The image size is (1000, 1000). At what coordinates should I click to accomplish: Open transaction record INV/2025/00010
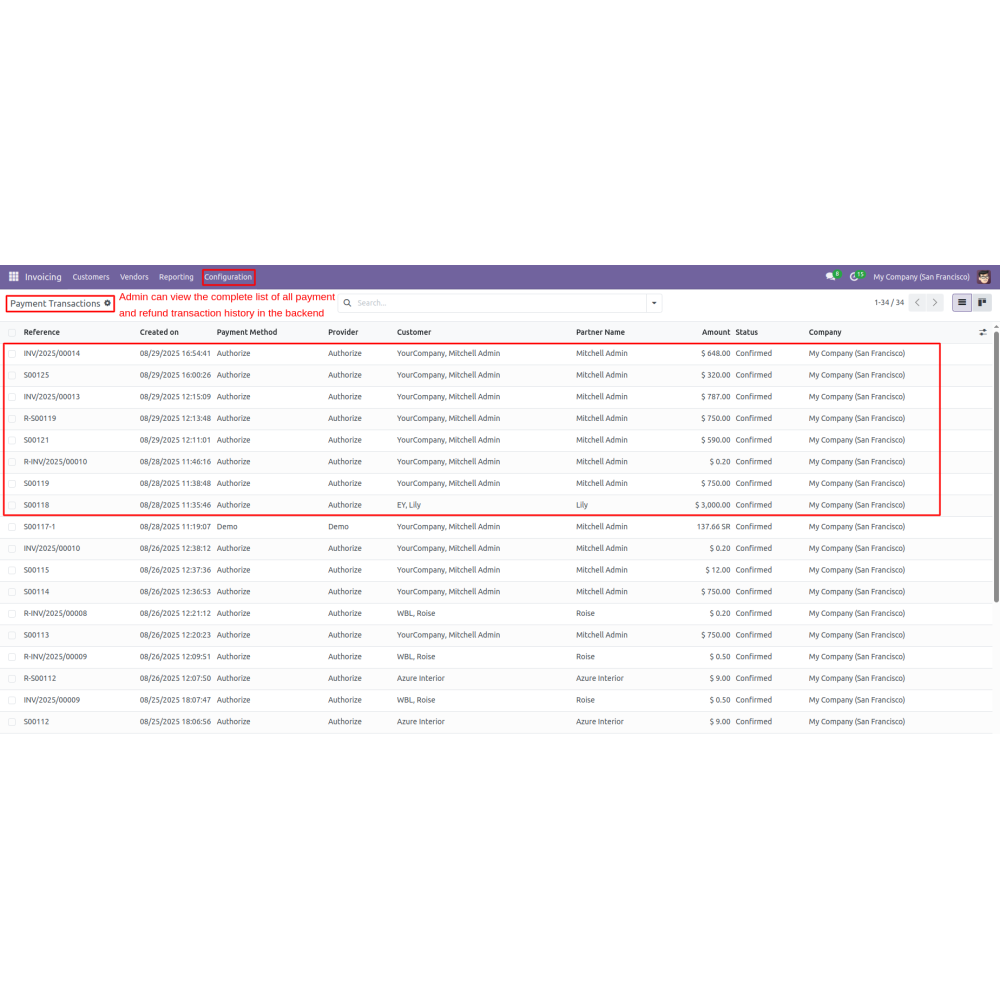52,548
